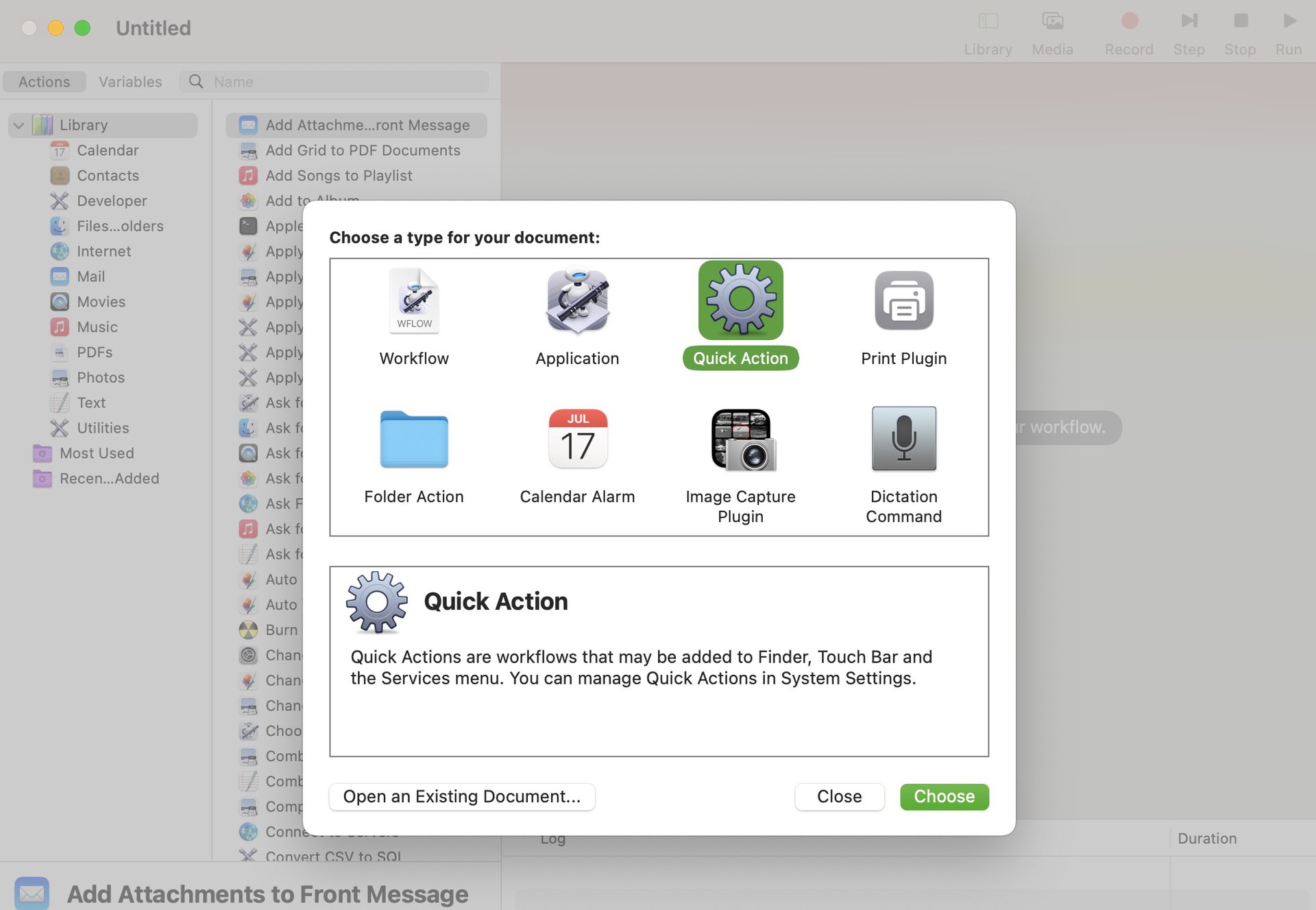Viewport: 1316px width, 910px height.
Task: Select the Folder Action folder icon
Action: (x=414, y=440)
